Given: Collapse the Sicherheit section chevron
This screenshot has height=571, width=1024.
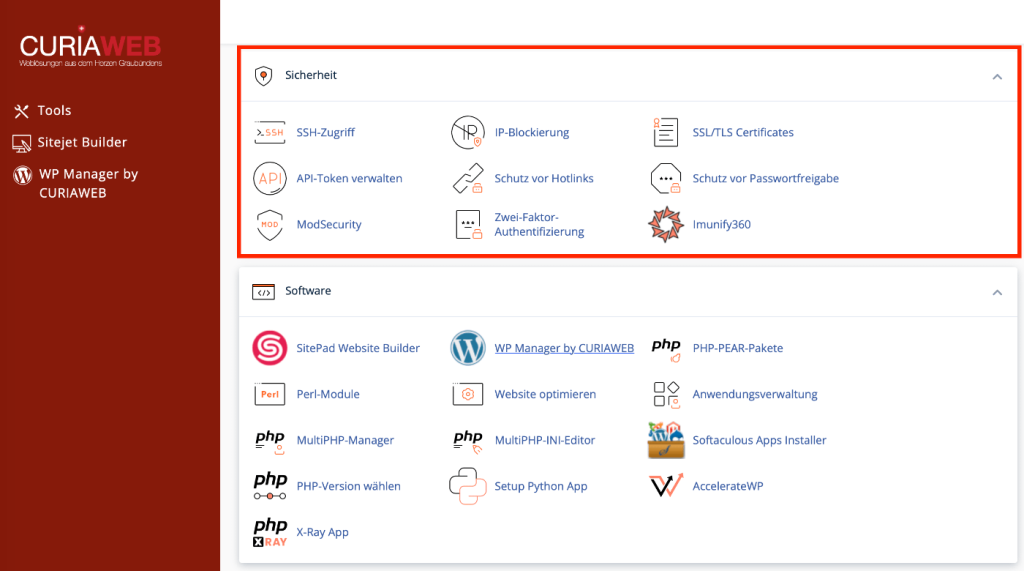Looking at the screenshot, I should 997,77.
